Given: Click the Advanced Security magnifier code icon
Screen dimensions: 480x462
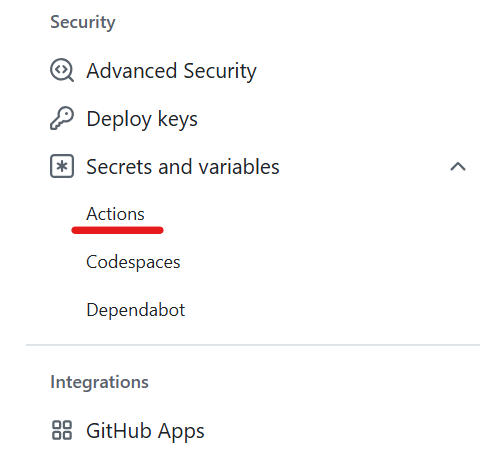Looking at the screenshot, I should click(62, 70).
